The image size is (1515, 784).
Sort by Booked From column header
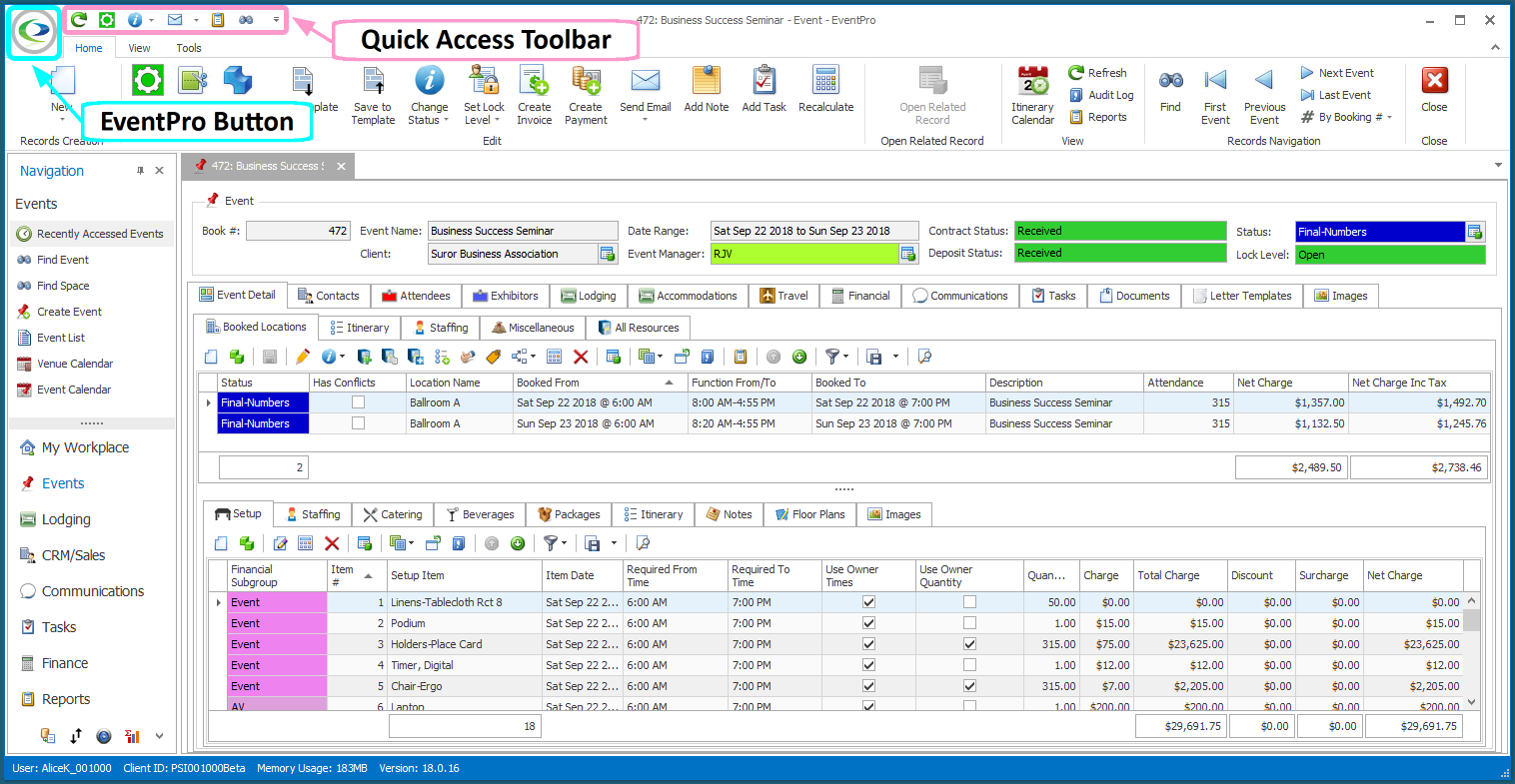600,383
